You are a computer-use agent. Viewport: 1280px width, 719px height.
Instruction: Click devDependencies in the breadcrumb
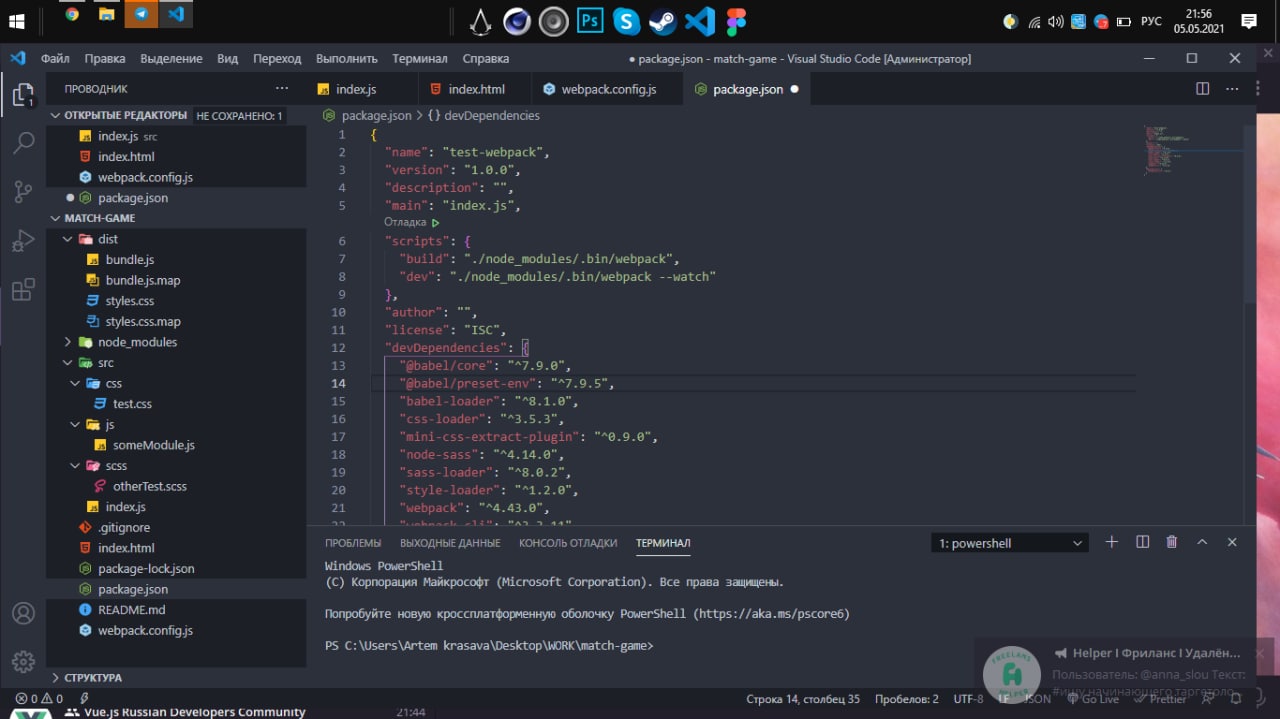484,115
